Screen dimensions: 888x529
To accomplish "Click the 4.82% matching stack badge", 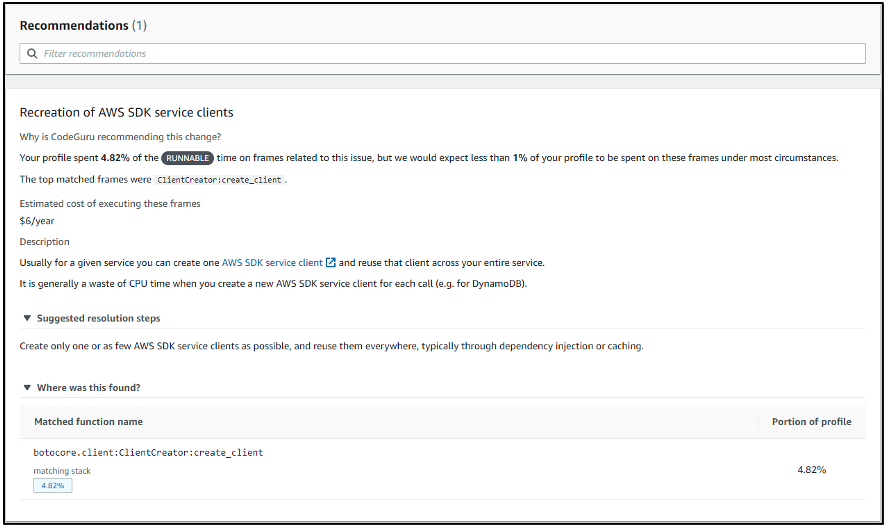I will 53,486.
